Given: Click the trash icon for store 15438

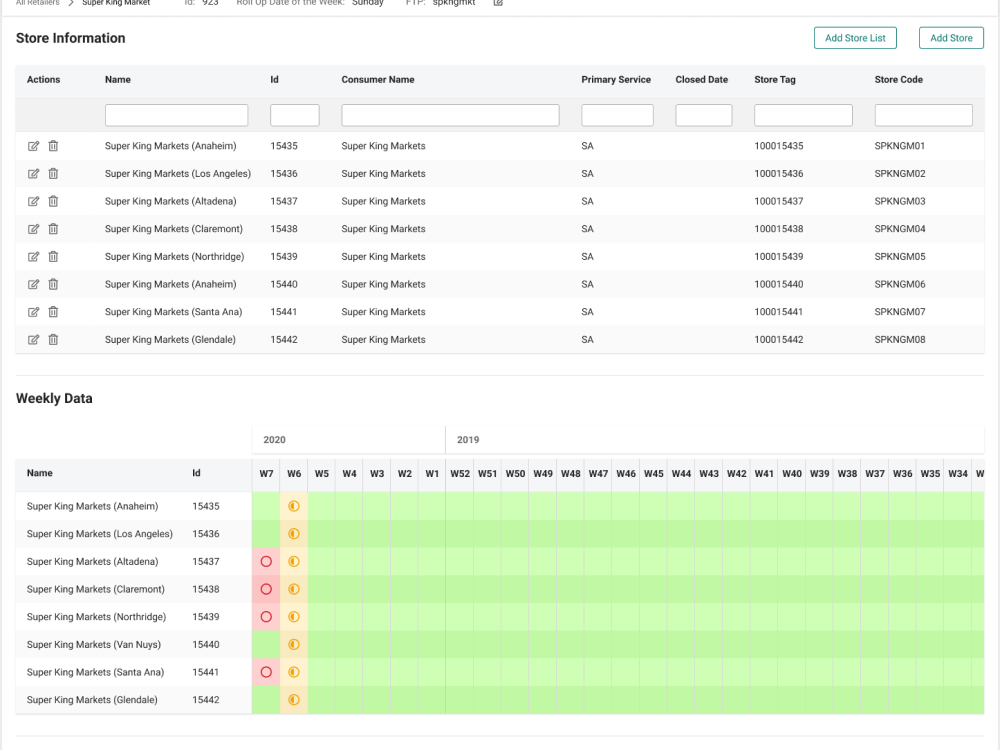Looking at the screenshot, I should click(54, 229).
